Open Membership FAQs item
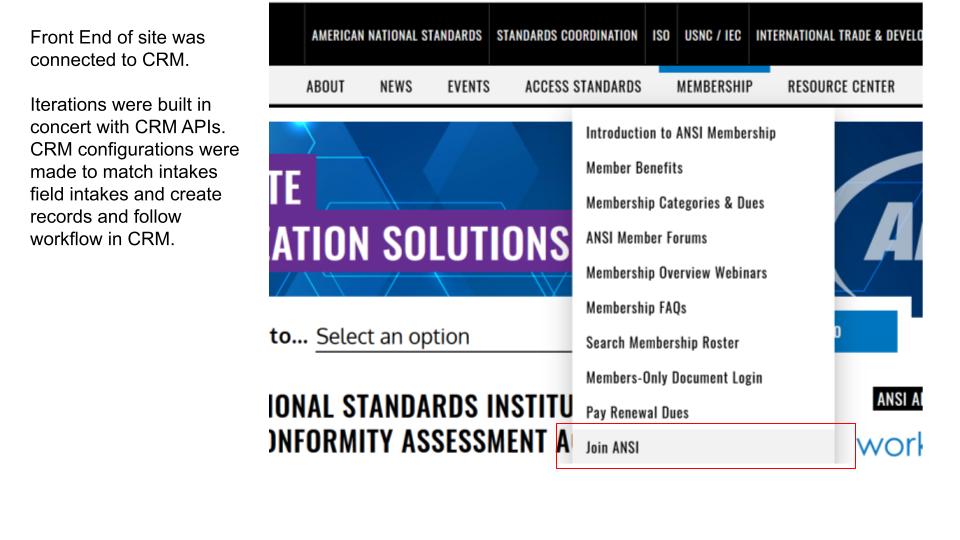This screenshot has width=960, height=540. pyautogui.click(x=636, y=308)
